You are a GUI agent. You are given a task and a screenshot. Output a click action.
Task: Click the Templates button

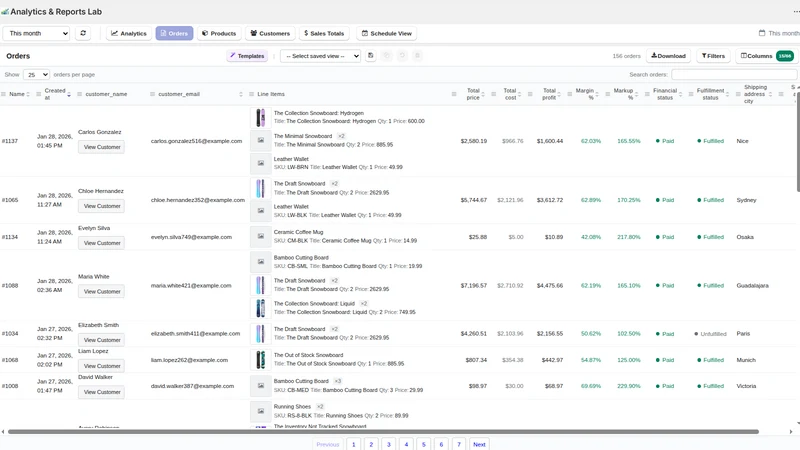tap(247, 56)
